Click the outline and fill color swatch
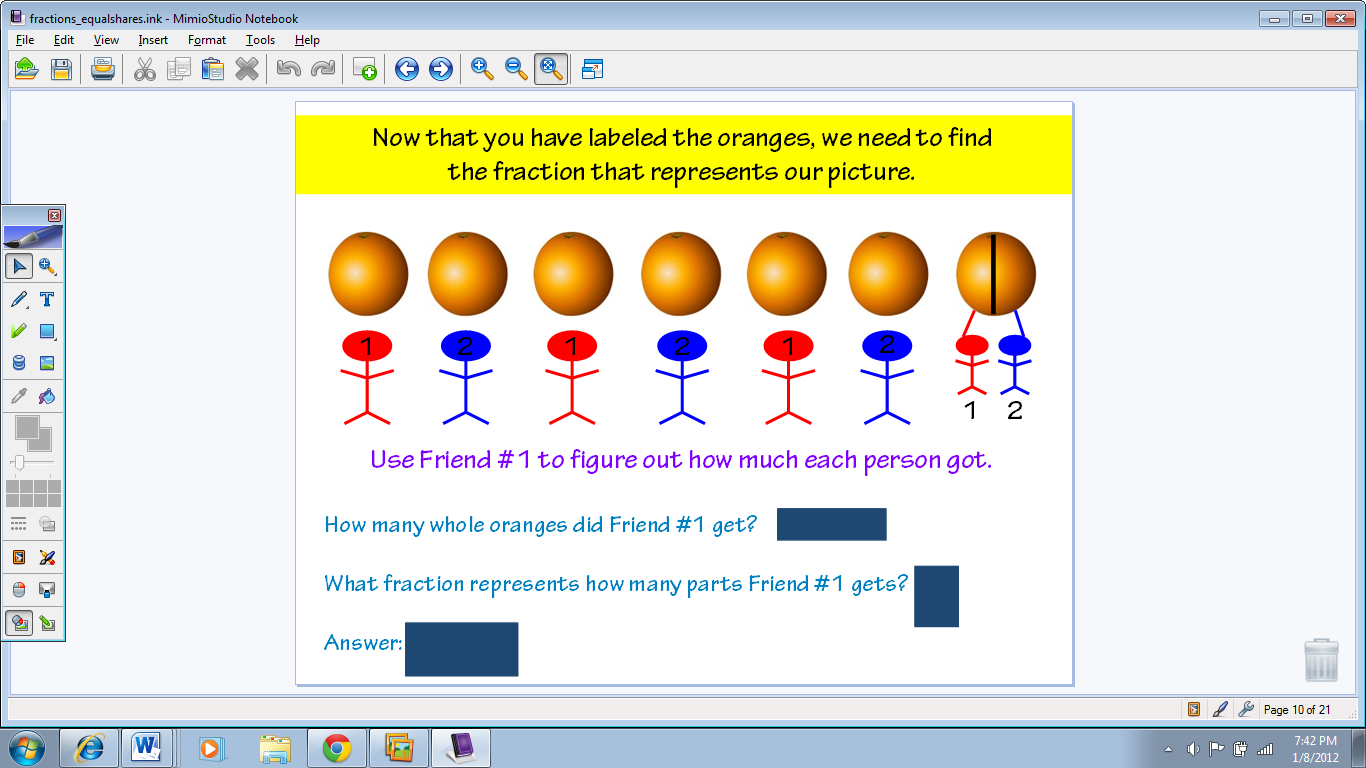This screenshot has width=1366, height=768. pyautogui.click(x=33, y=433)
